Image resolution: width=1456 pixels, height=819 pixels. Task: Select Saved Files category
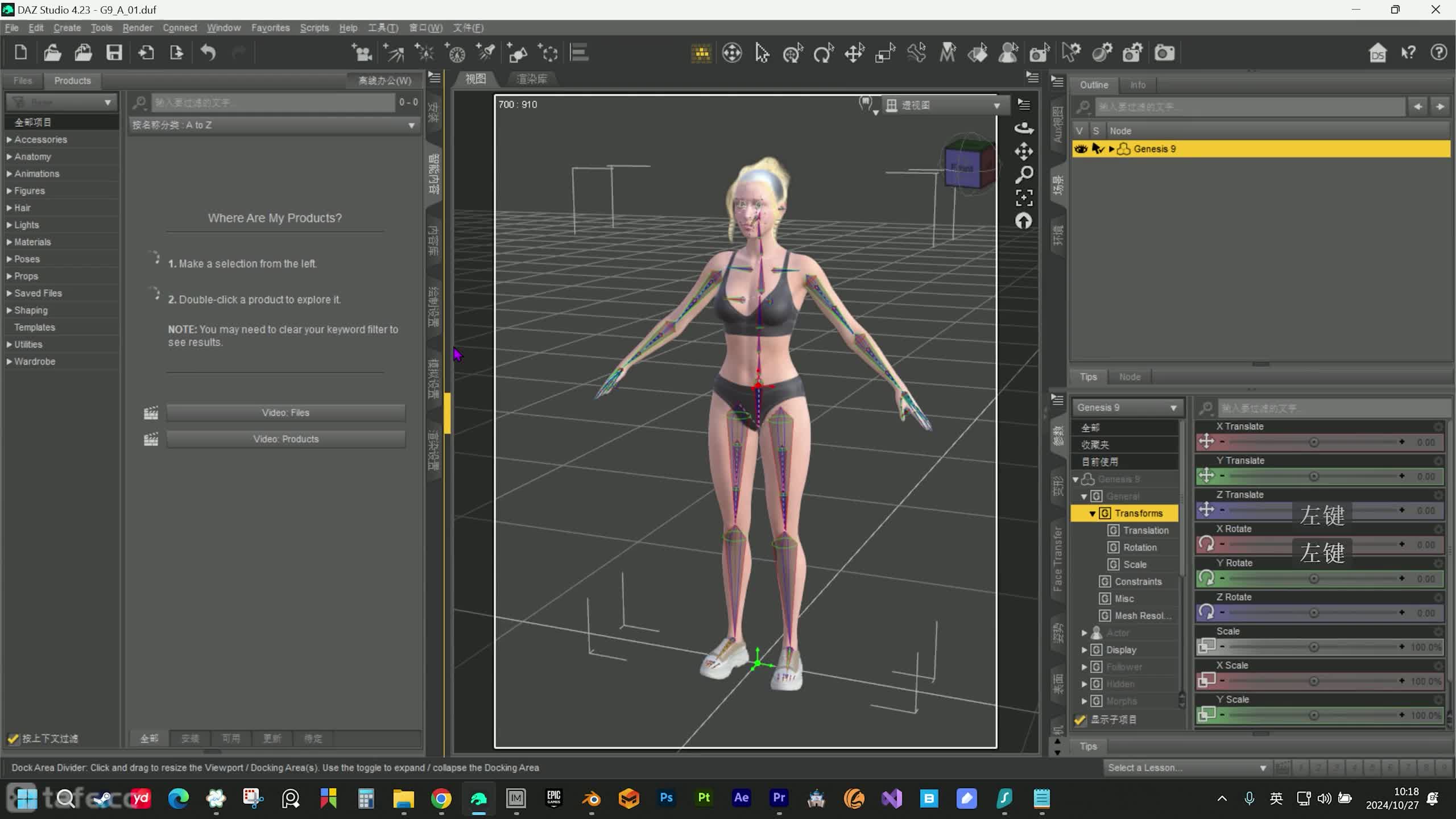click(x=38, y=293)
